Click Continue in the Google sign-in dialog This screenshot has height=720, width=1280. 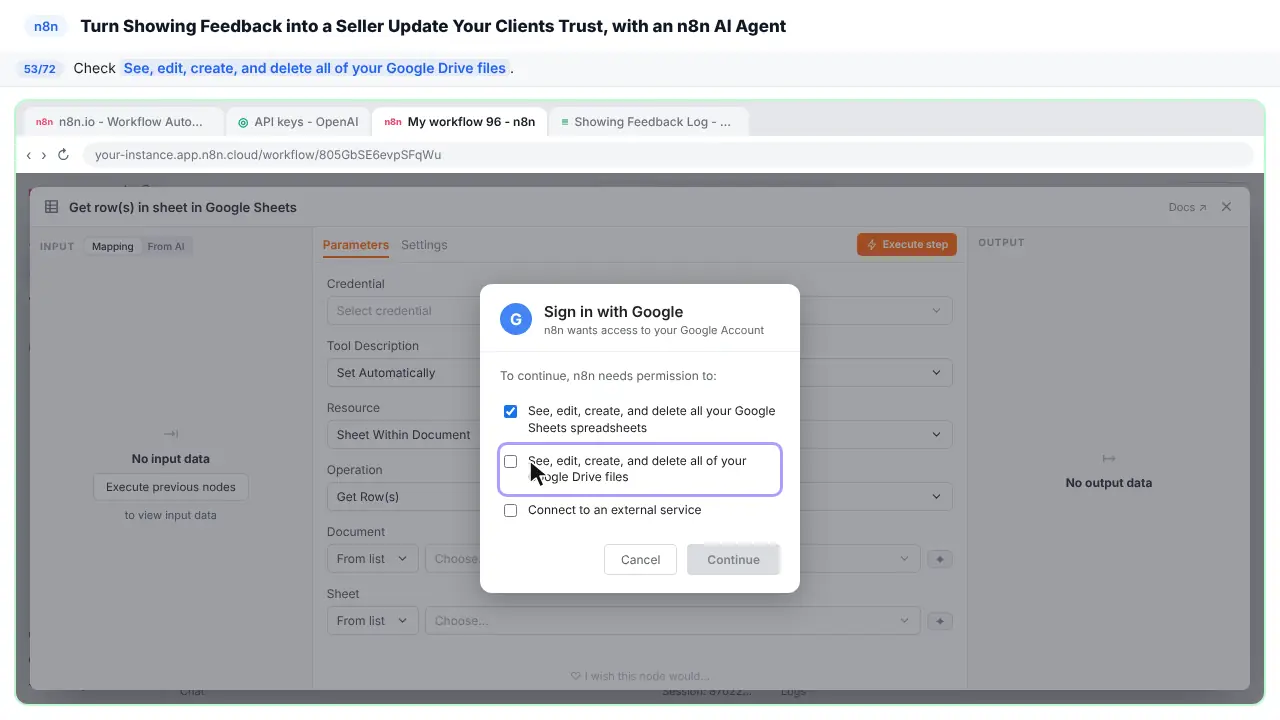tap(733, 560)
